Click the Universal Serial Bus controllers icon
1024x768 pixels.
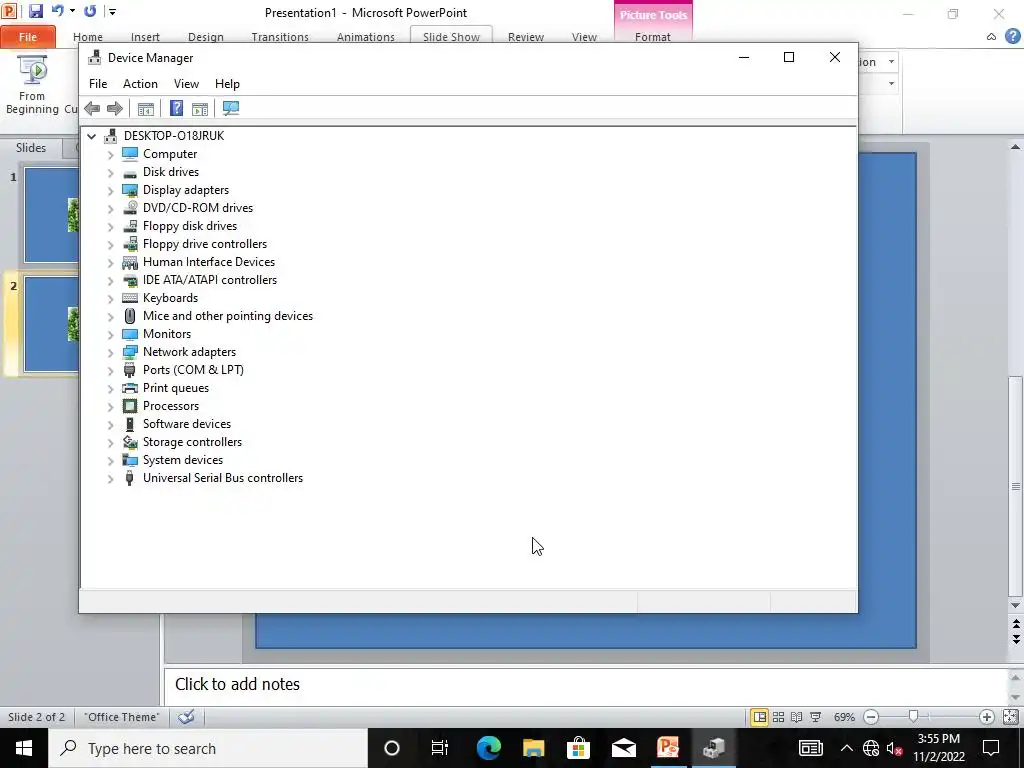click(129, 478)
